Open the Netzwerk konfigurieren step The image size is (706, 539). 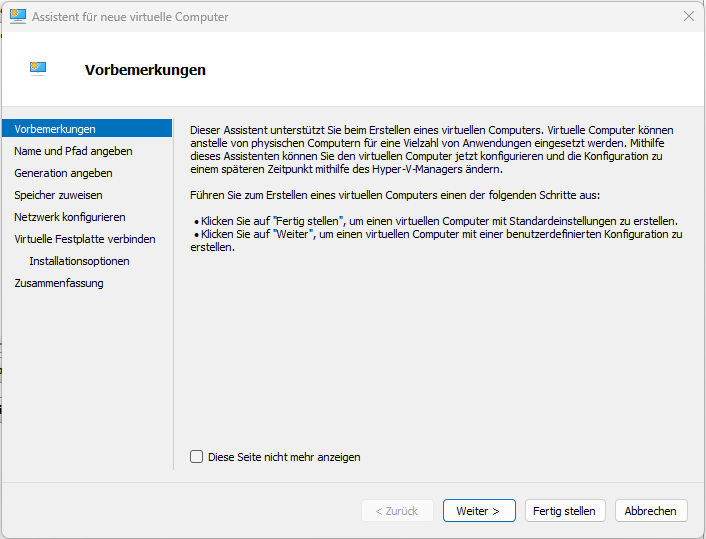(70, 217)
